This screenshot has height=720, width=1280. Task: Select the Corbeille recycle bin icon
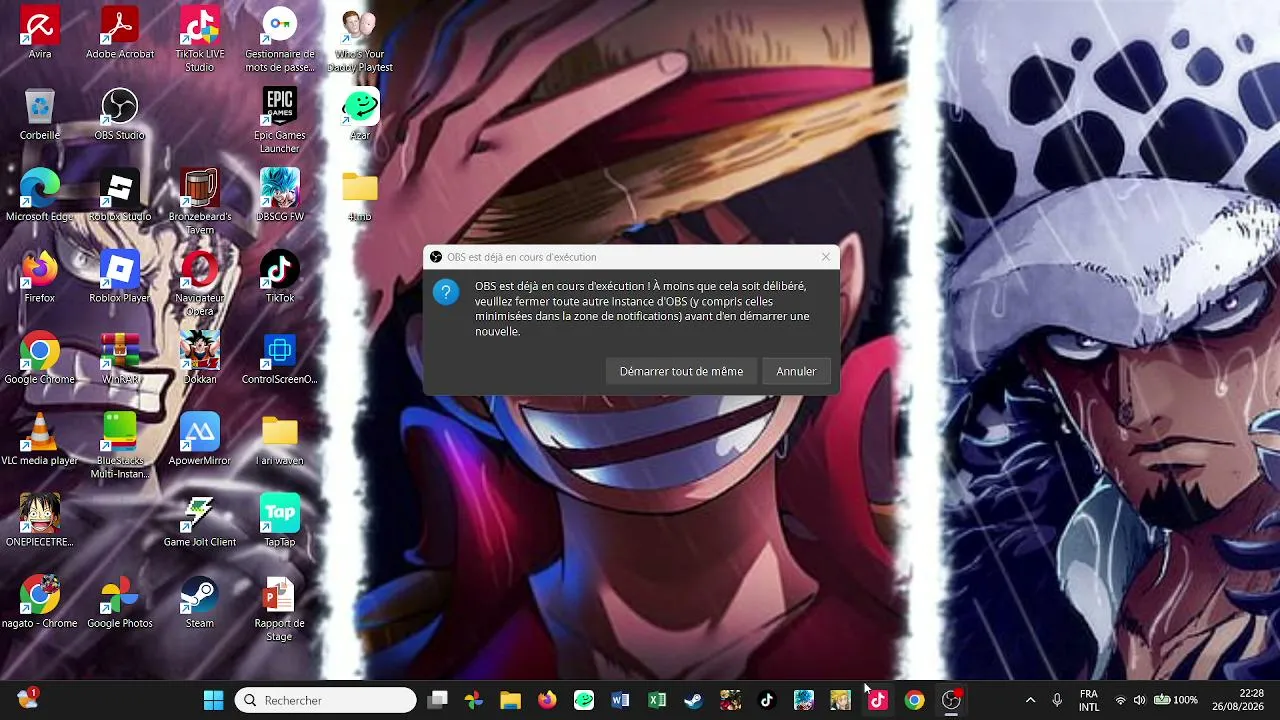coord(40,114)
